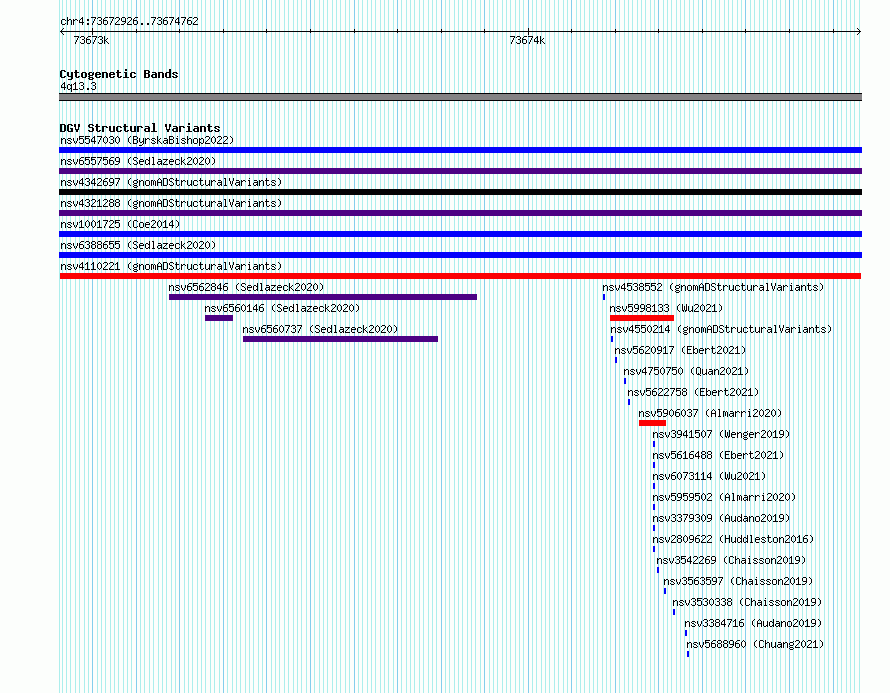This screenshot has height=693, width=890.
Task: Click nsv3941507 (Wenger2019) label
Action: [x=721, y=434]
